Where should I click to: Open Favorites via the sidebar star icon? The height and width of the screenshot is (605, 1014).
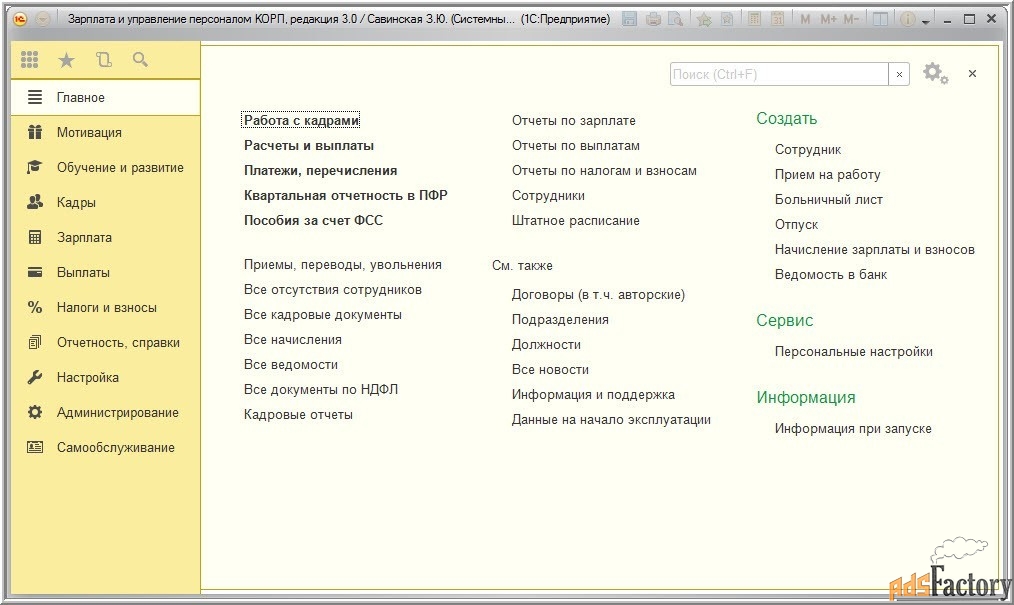(x=66, y=60)
